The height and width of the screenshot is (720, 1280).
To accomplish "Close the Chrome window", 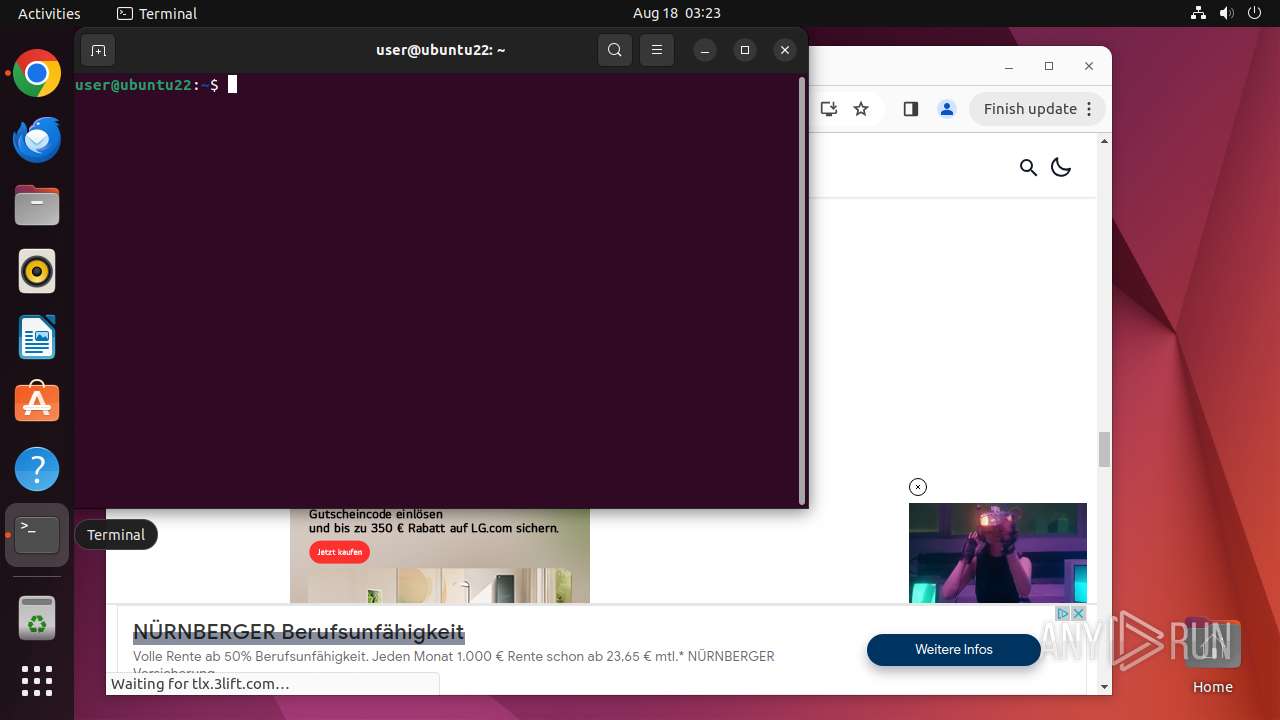I will (1089, 66).
